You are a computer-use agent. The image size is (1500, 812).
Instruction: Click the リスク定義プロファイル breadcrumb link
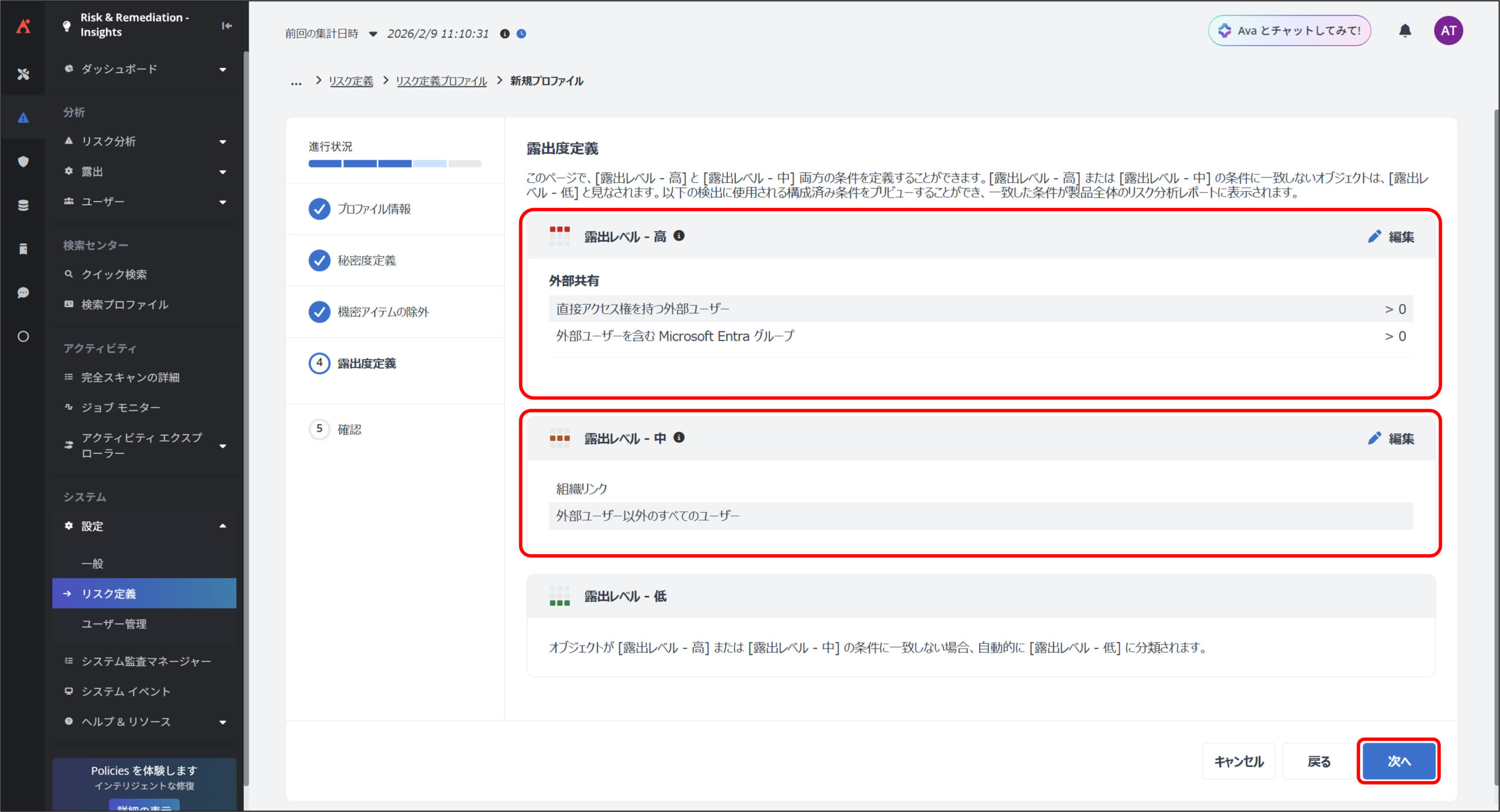point(441,81)
